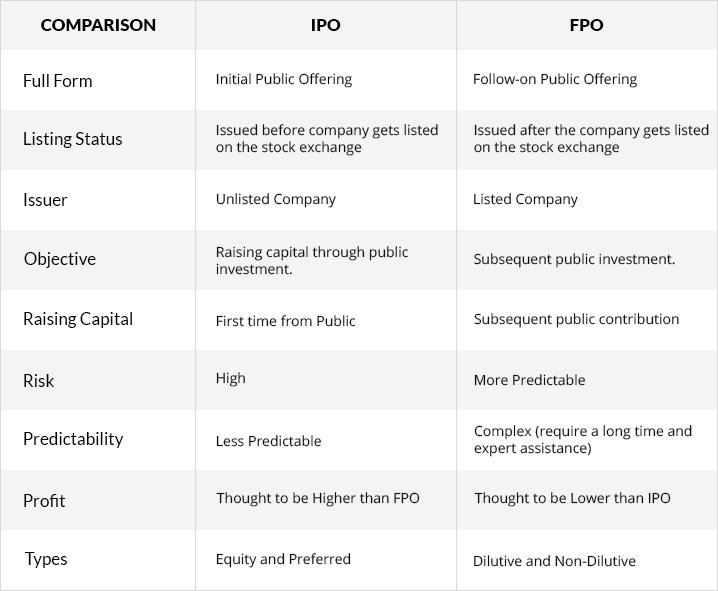Click the Profit row label
This screenshot has height=591, width=718.
coord(44,499)
